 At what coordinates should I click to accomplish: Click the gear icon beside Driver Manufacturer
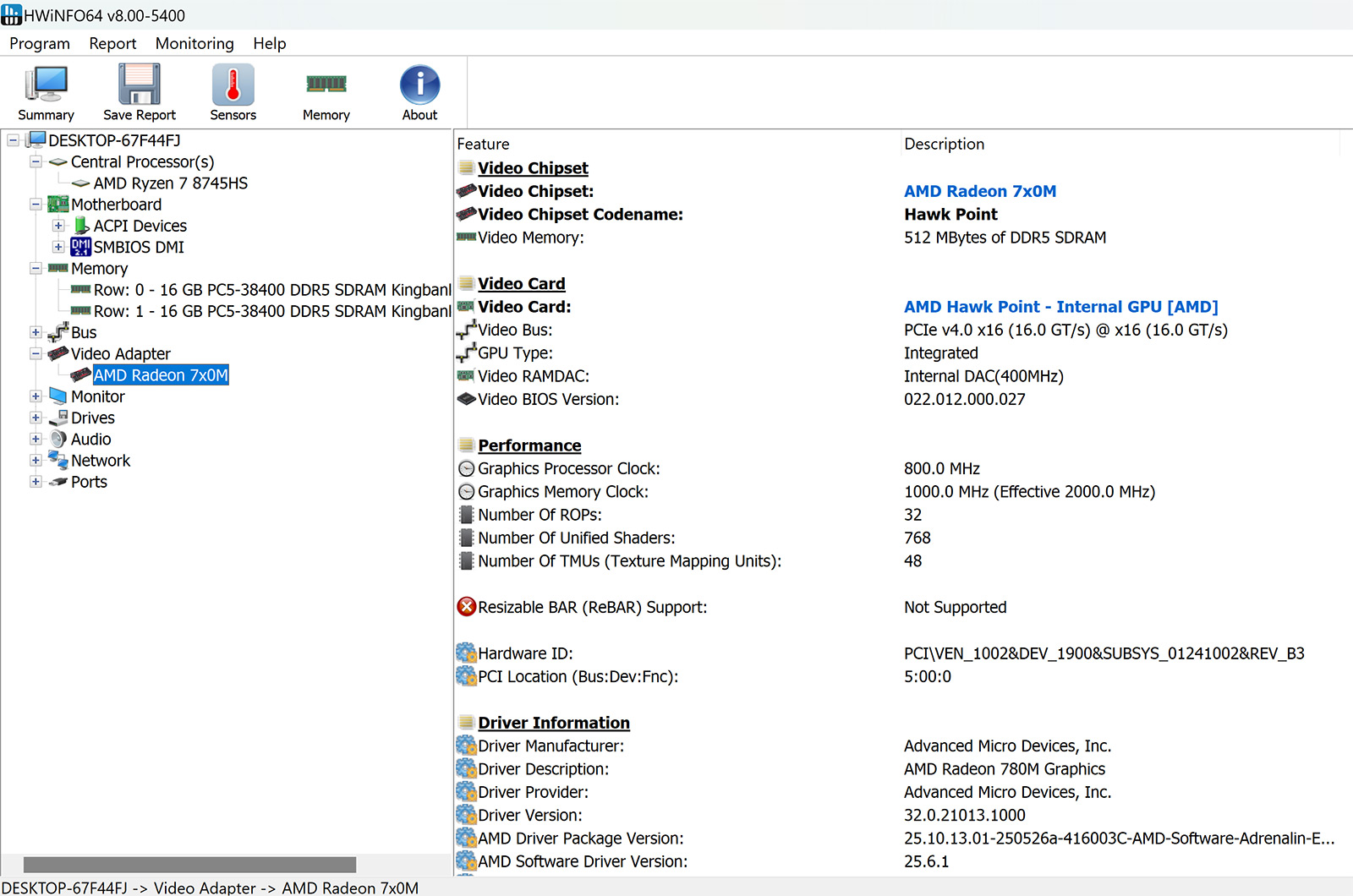[467, 746]
